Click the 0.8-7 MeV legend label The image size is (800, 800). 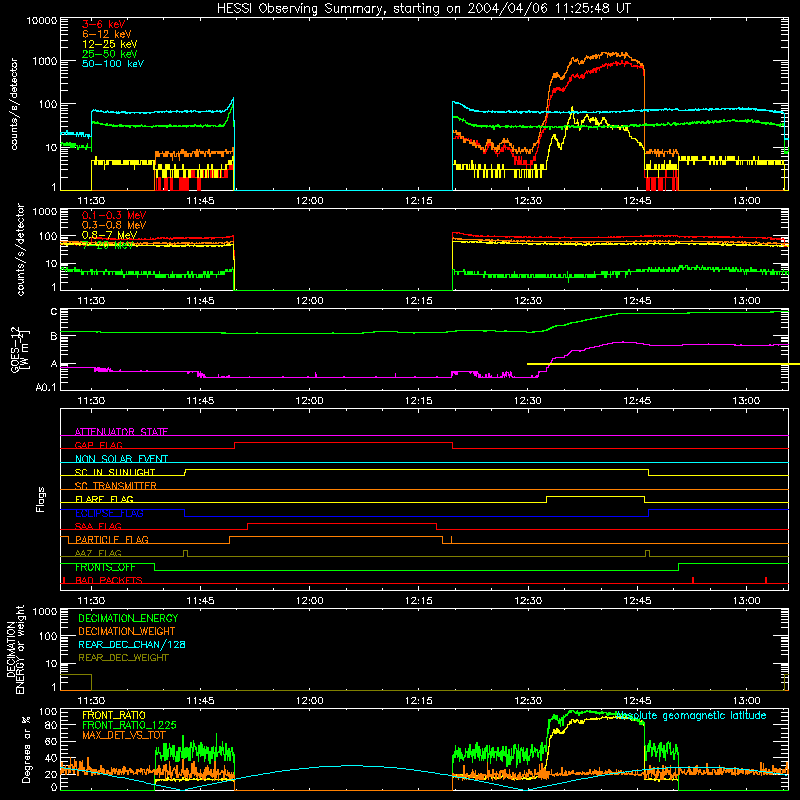point(109,235)
